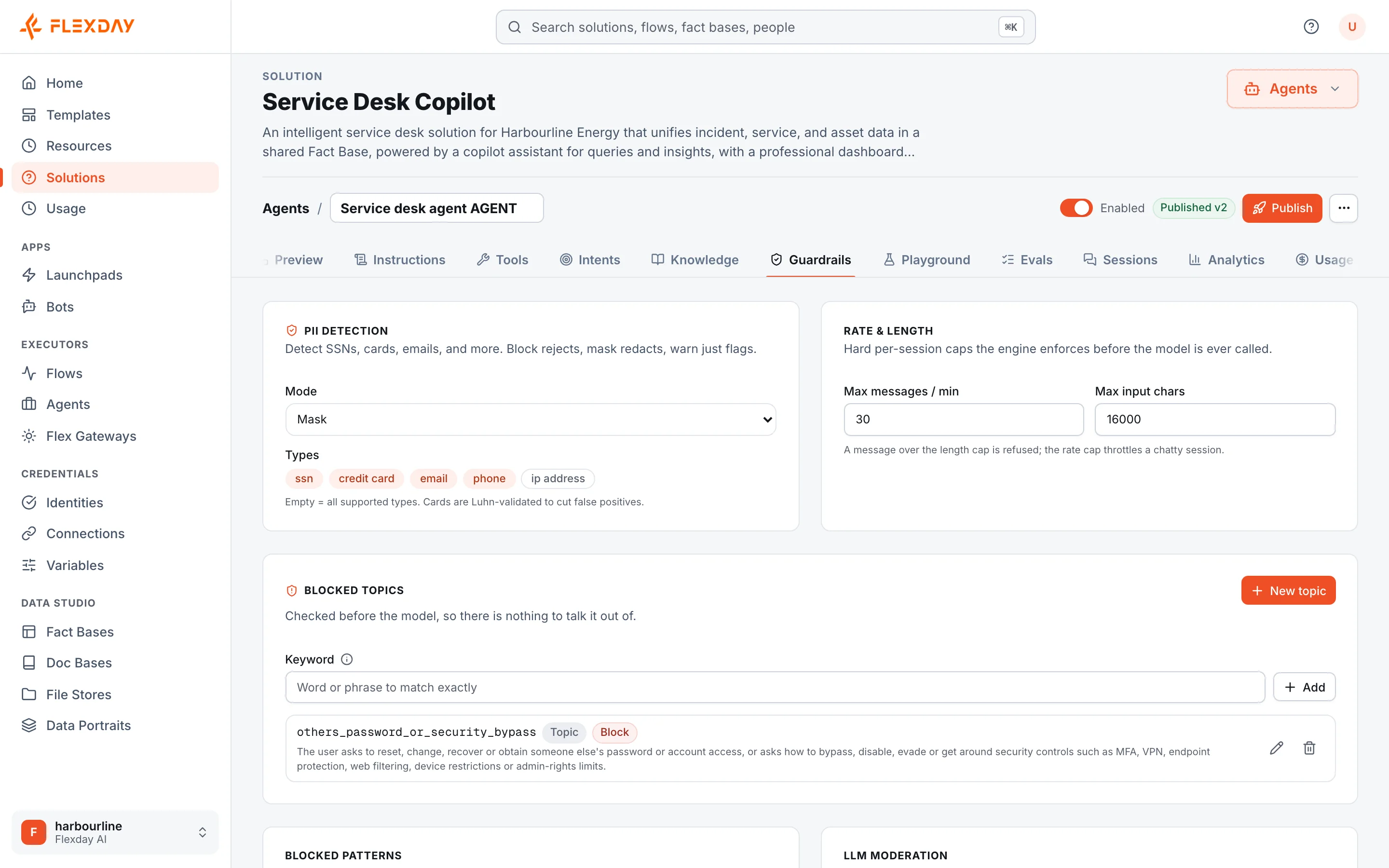
Task: Click the search magnifier icon
Action: pyautogui.click(x=515, y=27)
